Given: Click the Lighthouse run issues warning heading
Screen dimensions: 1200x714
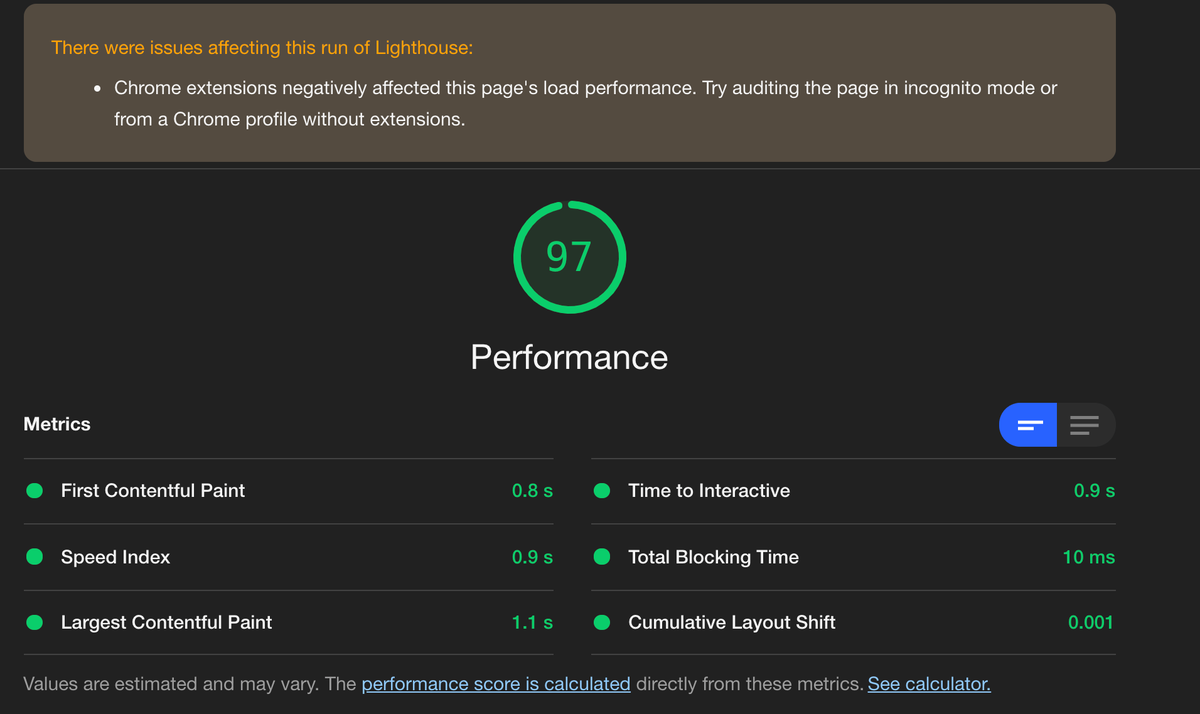Looking at the screenshot, I should [262, 47].
